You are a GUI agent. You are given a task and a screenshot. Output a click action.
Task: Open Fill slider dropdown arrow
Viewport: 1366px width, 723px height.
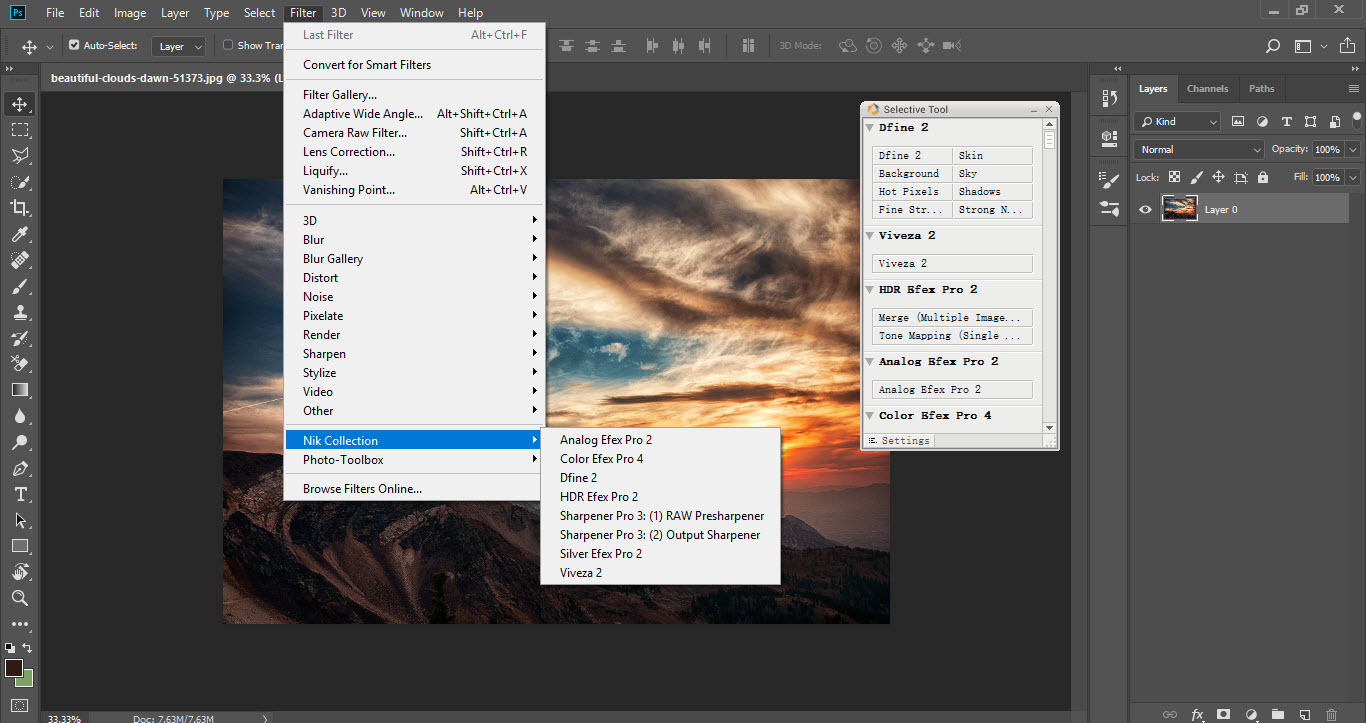[1353, 177]
